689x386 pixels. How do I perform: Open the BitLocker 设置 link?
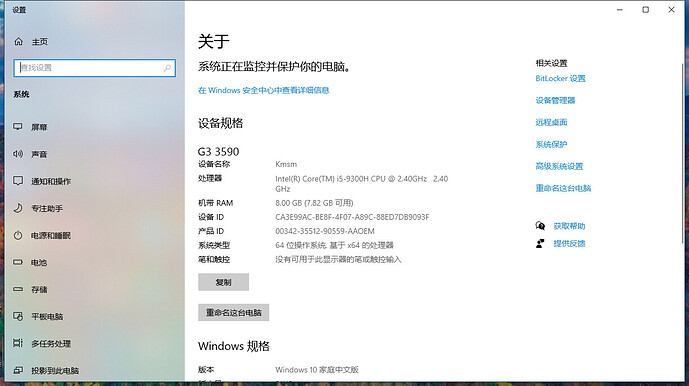(560, 78)
